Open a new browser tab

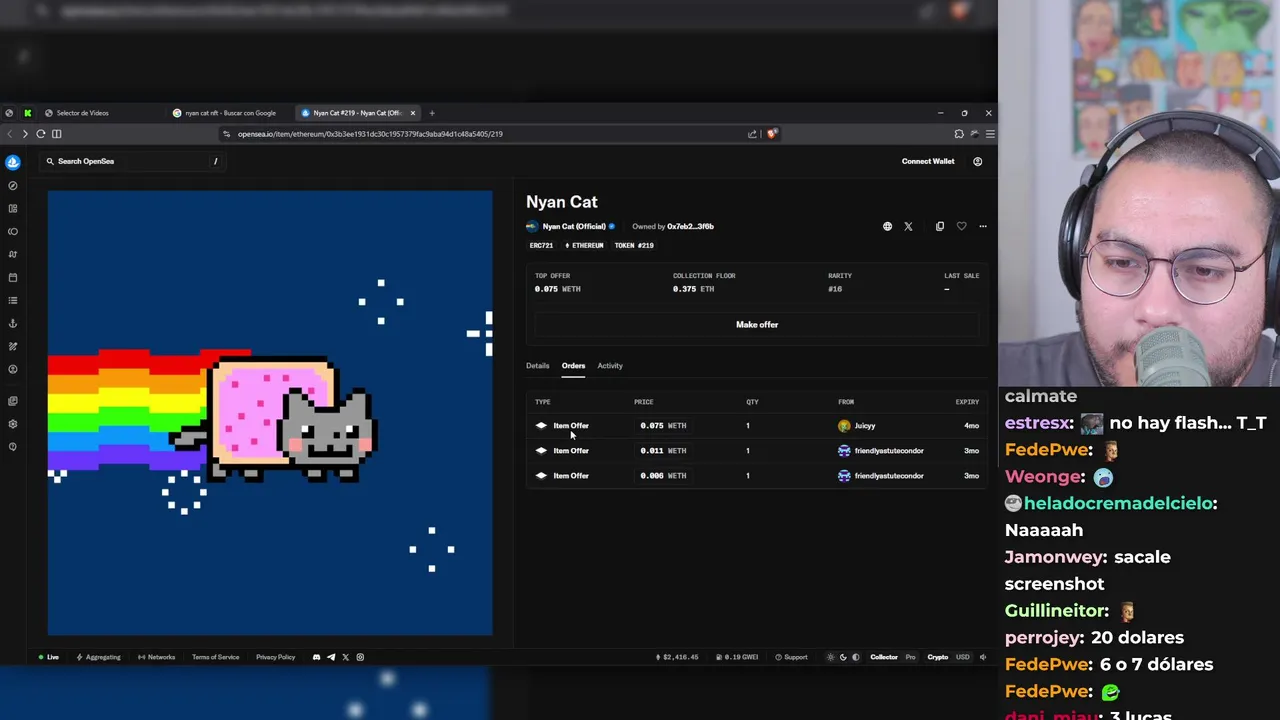tap(432, 113)
